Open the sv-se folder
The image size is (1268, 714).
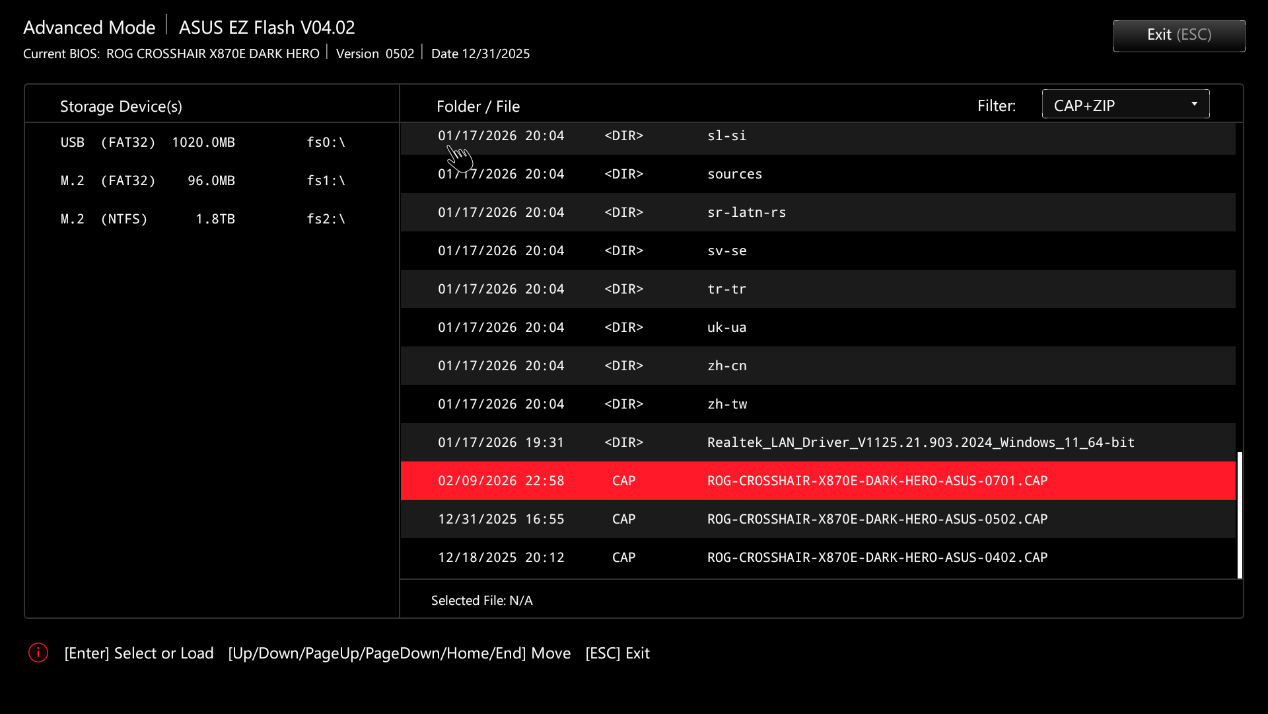coord(727,251)
